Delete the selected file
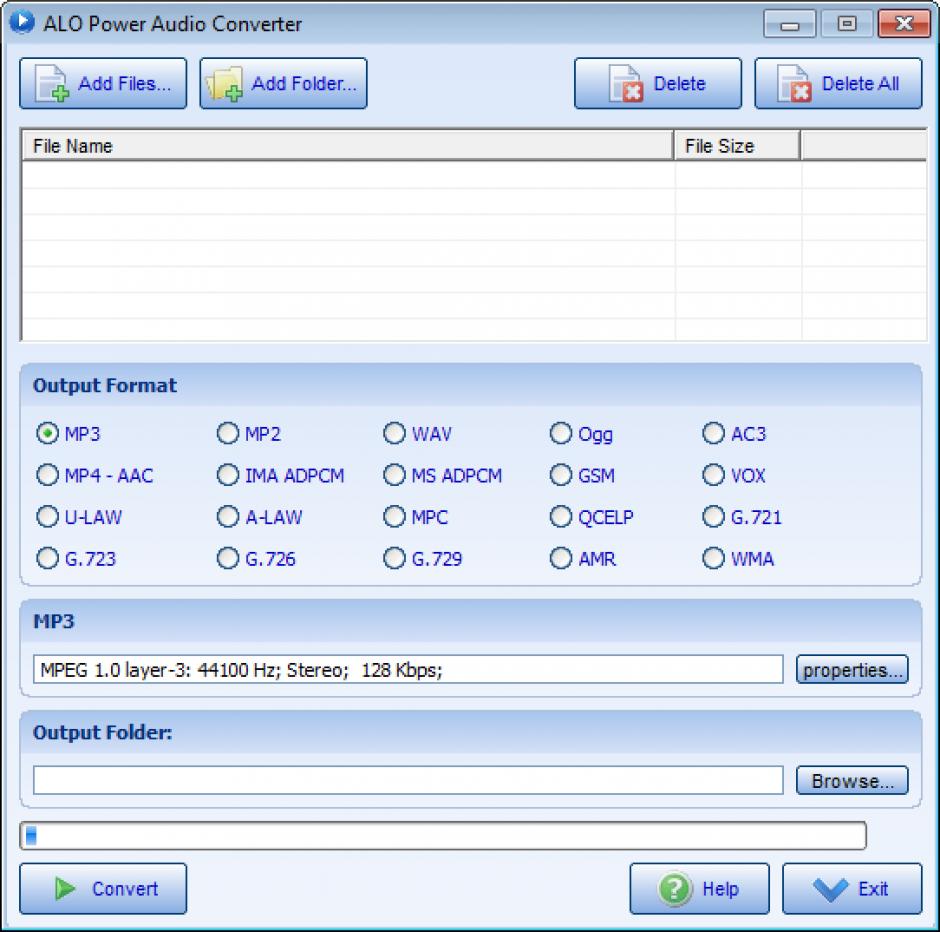Screen dimensions: 940x932 click(x=658, y=83)
